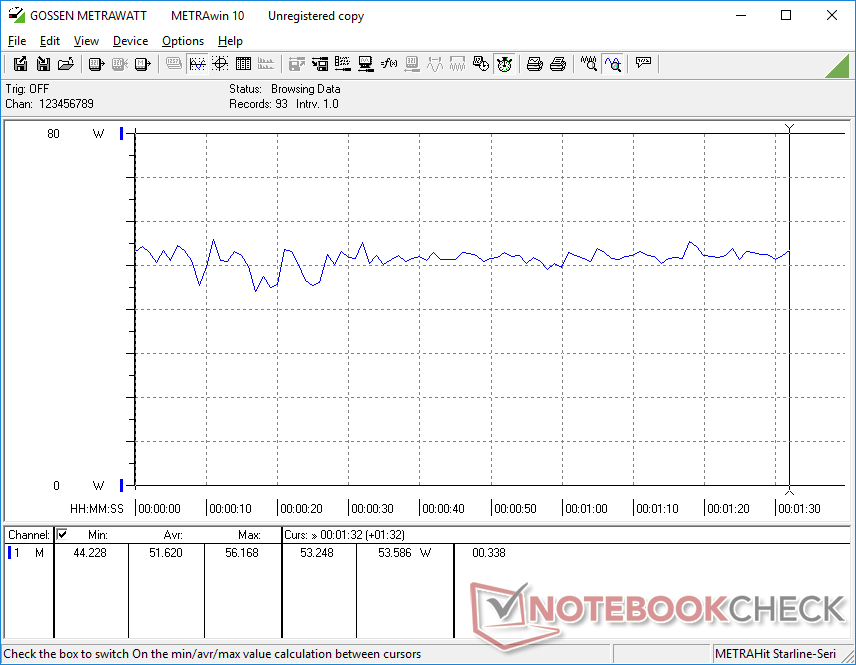Click the save-import floppy disk icon
856x665 pixels.
[x=43, y=64]
